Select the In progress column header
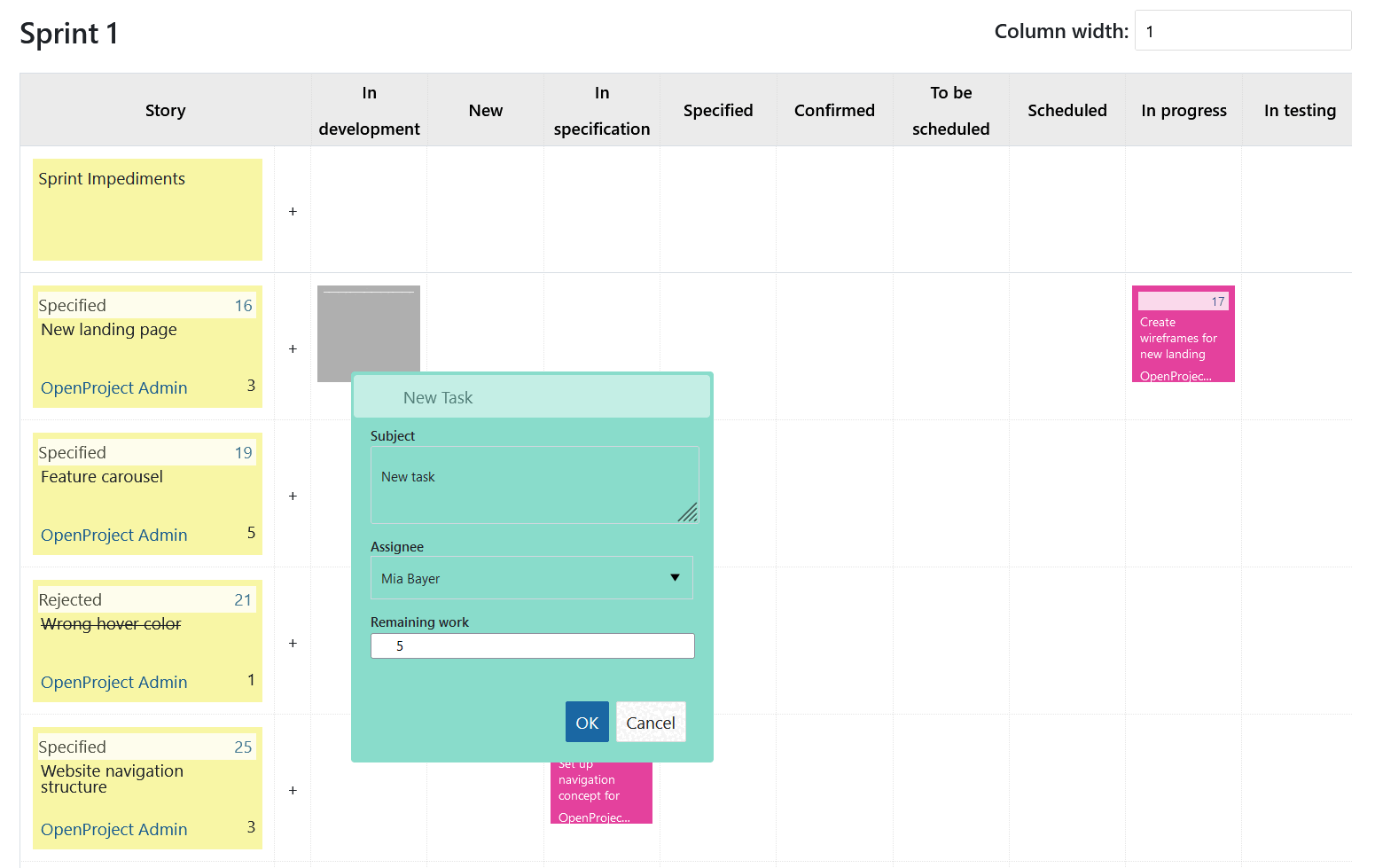This screenshot has height=868, width=1375. (1184, 110)
